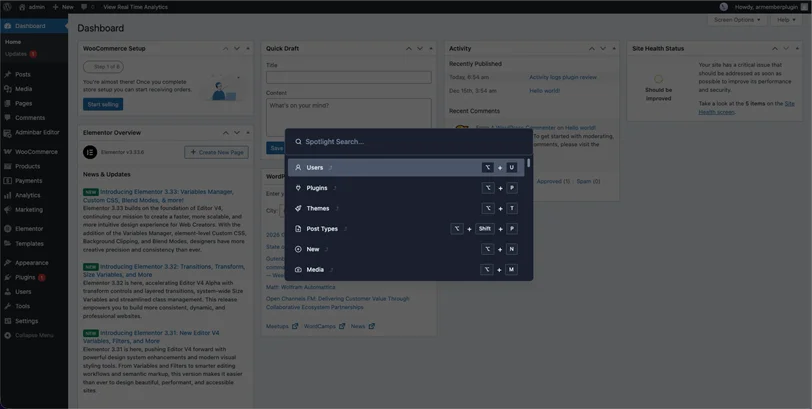This screenshot has height=409, width=812.
Task: Expand the Help dropdown tab
Action: point(786,20)
